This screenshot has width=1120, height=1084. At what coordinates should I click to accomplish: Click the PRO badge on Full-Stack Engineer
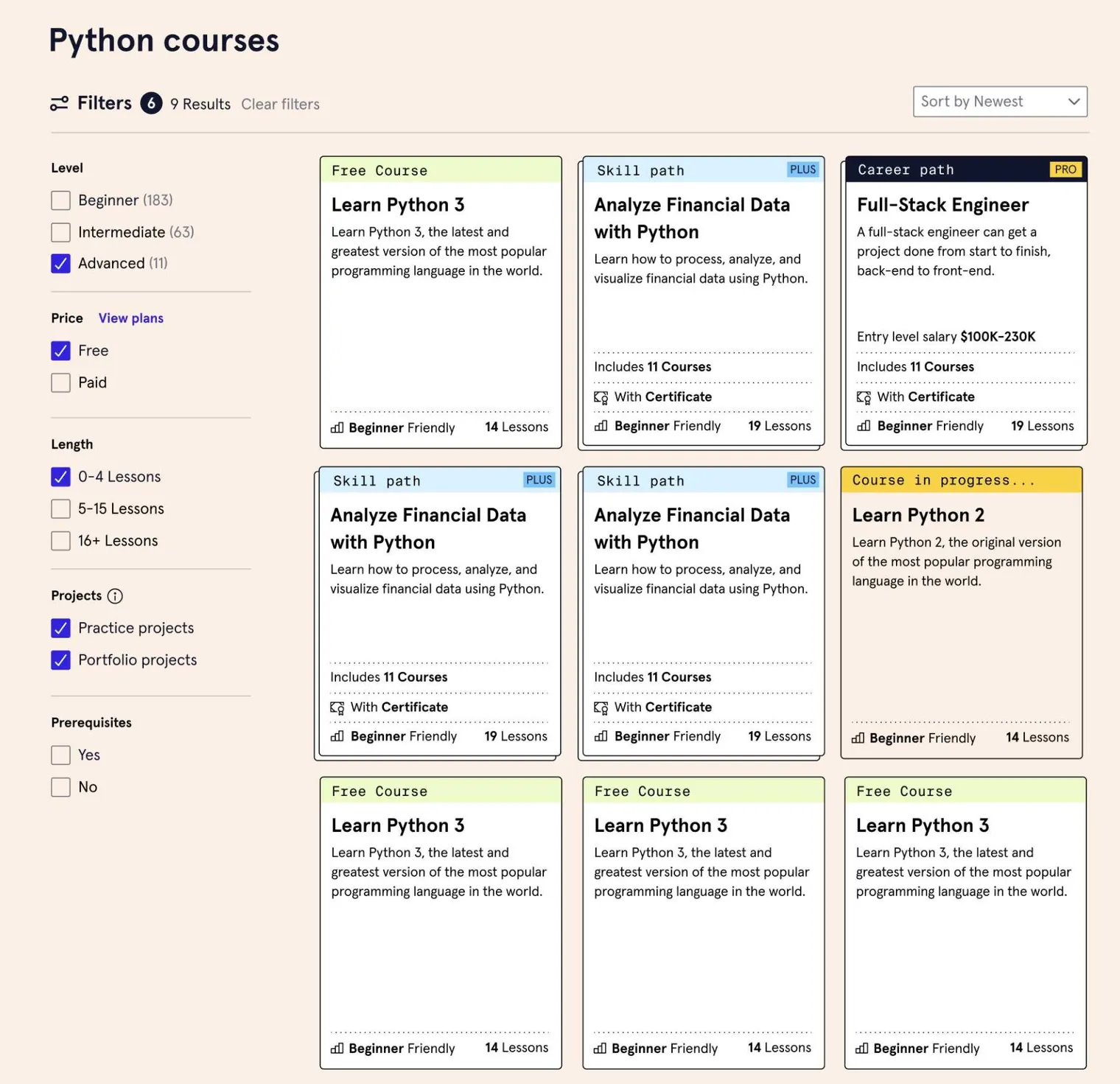pyautogui.click(x=1065, y=169)
